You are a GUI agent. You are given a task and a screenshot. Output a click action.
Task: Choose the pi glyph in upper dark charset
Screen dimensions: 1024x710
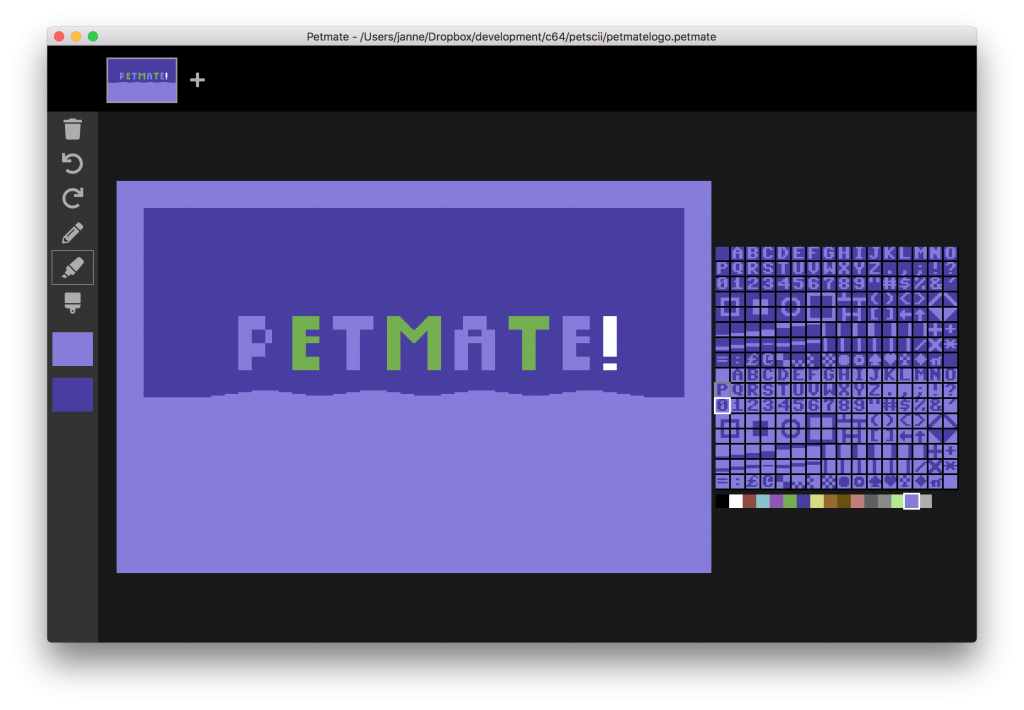pos(935,359)
